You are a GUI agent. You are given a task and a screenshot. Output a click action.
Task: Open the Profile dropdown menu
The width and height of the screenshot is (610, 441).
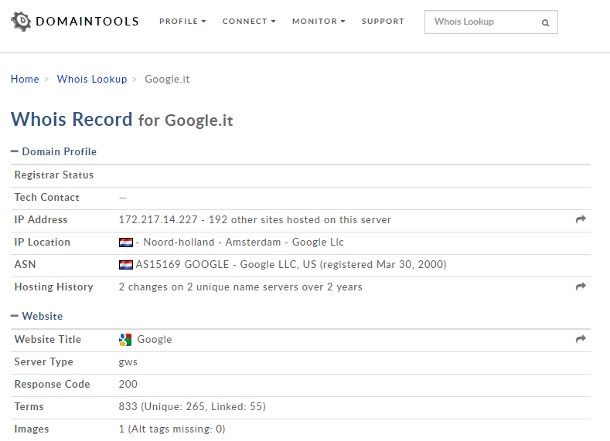pos(182,21)
